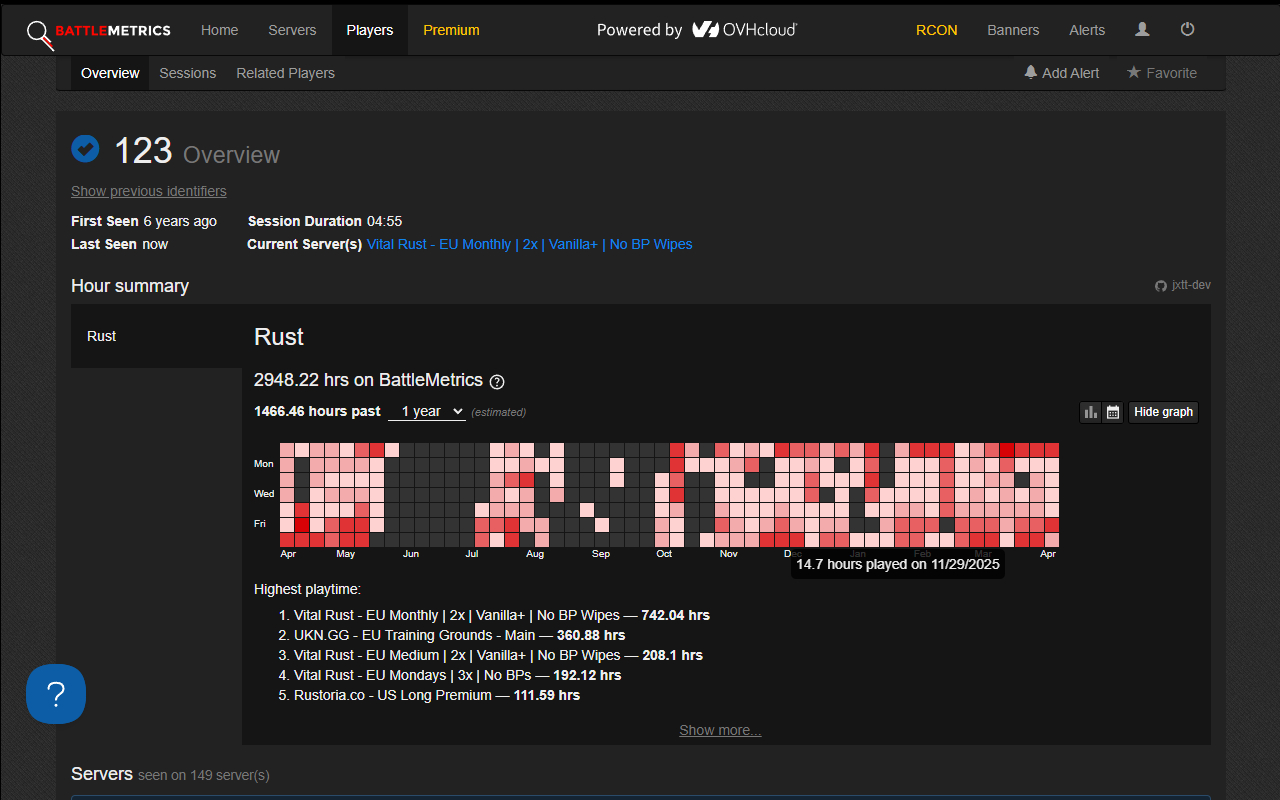Click the Vital Rust EU Mondays playtime row
The height and width of the screenshot is (800, 1280).
point(457,675)
